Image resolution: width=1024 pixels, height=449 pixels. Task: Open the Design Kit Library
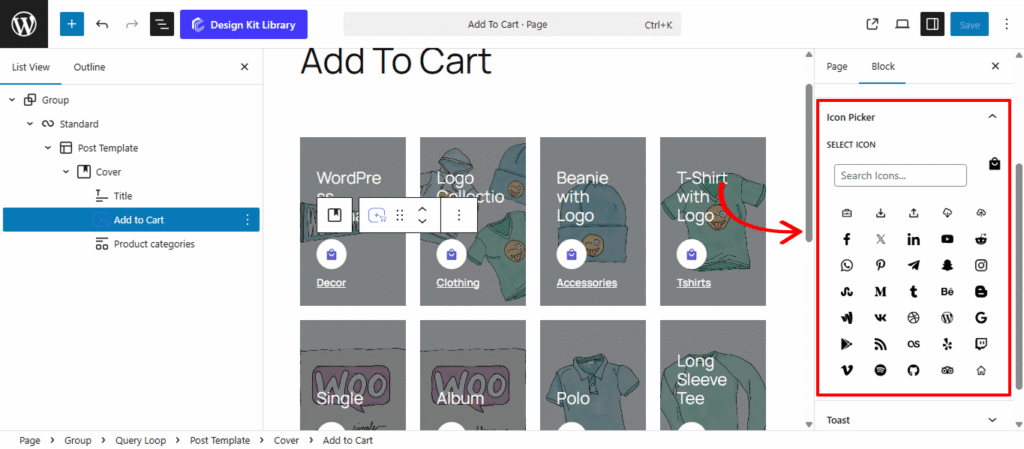click(244, 24)
